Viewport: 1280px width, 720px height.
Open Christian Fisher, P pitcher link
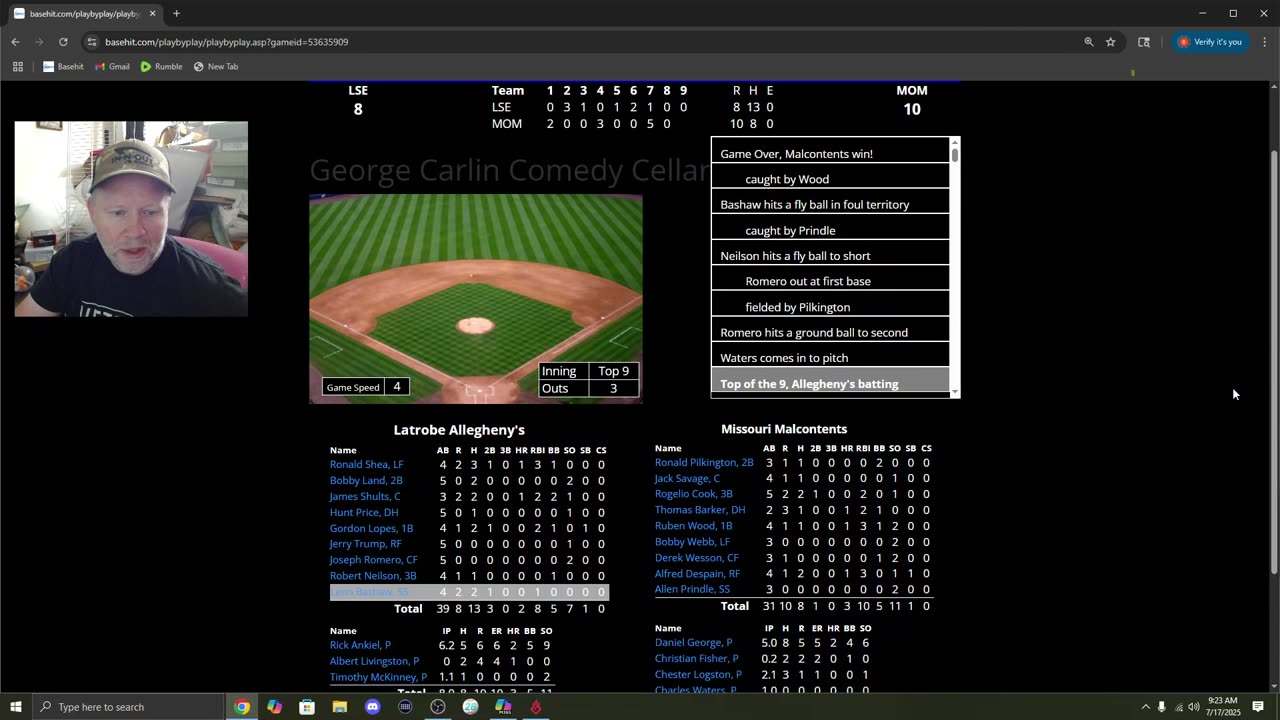pos(696,659)
